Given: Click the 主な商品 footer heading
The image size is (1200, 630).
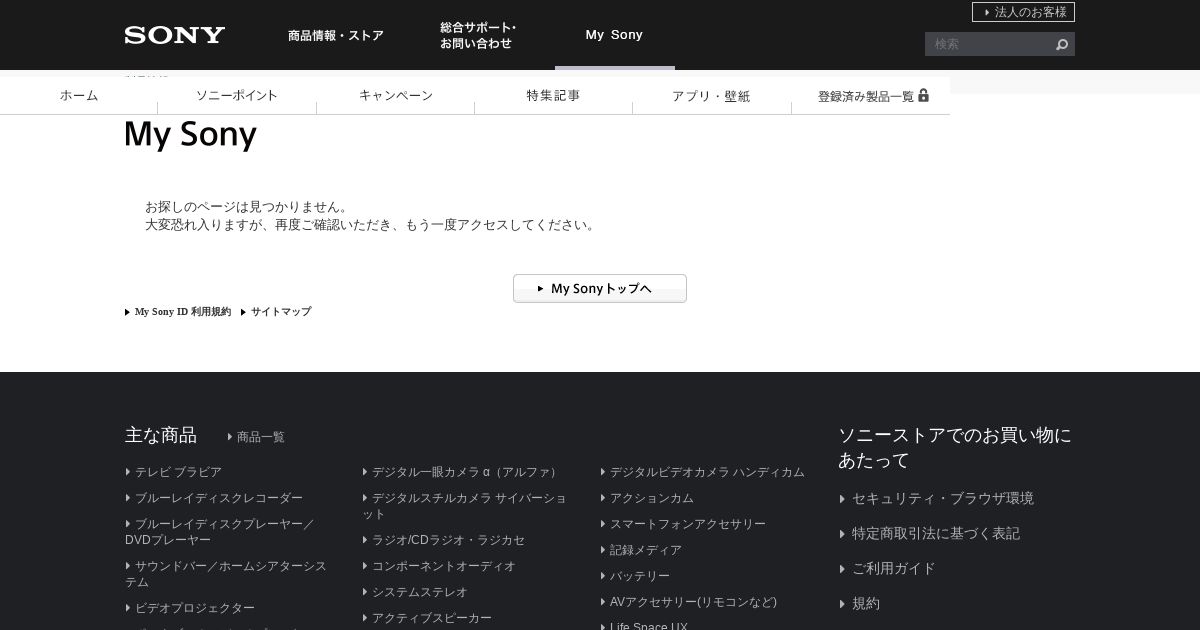Looking at the screenshot, I should pyautogui.click(x=161, y=435).
